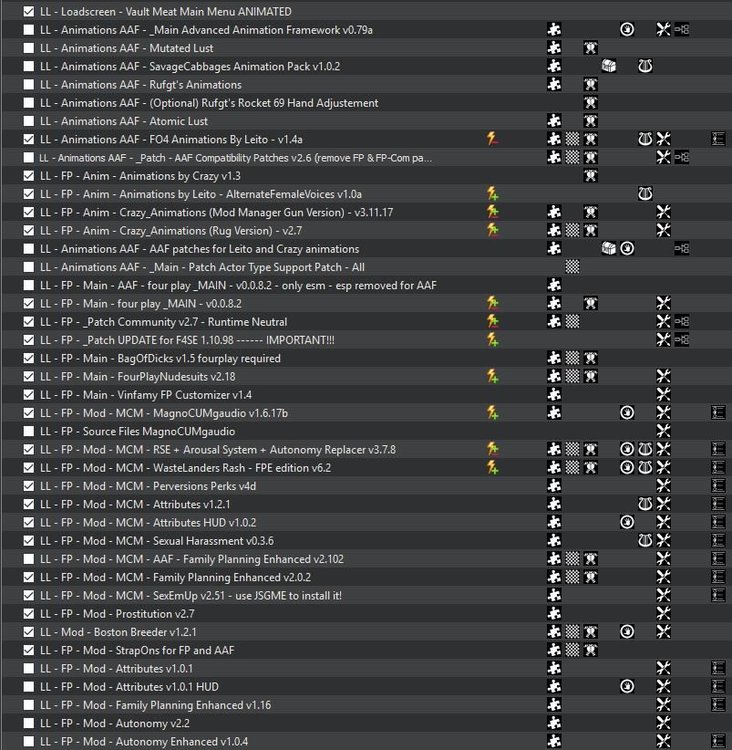Click plugin icon in four play only esm row
The height and width of the screenshot is (750, 732).
point(554,285)
